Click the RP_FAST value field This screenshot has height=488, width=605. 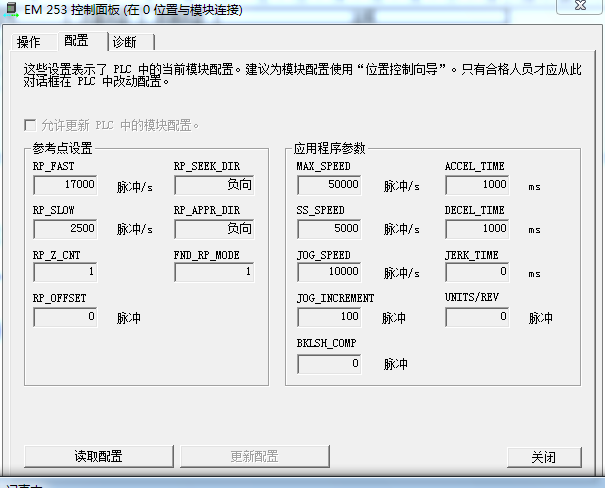pos(66,185)
